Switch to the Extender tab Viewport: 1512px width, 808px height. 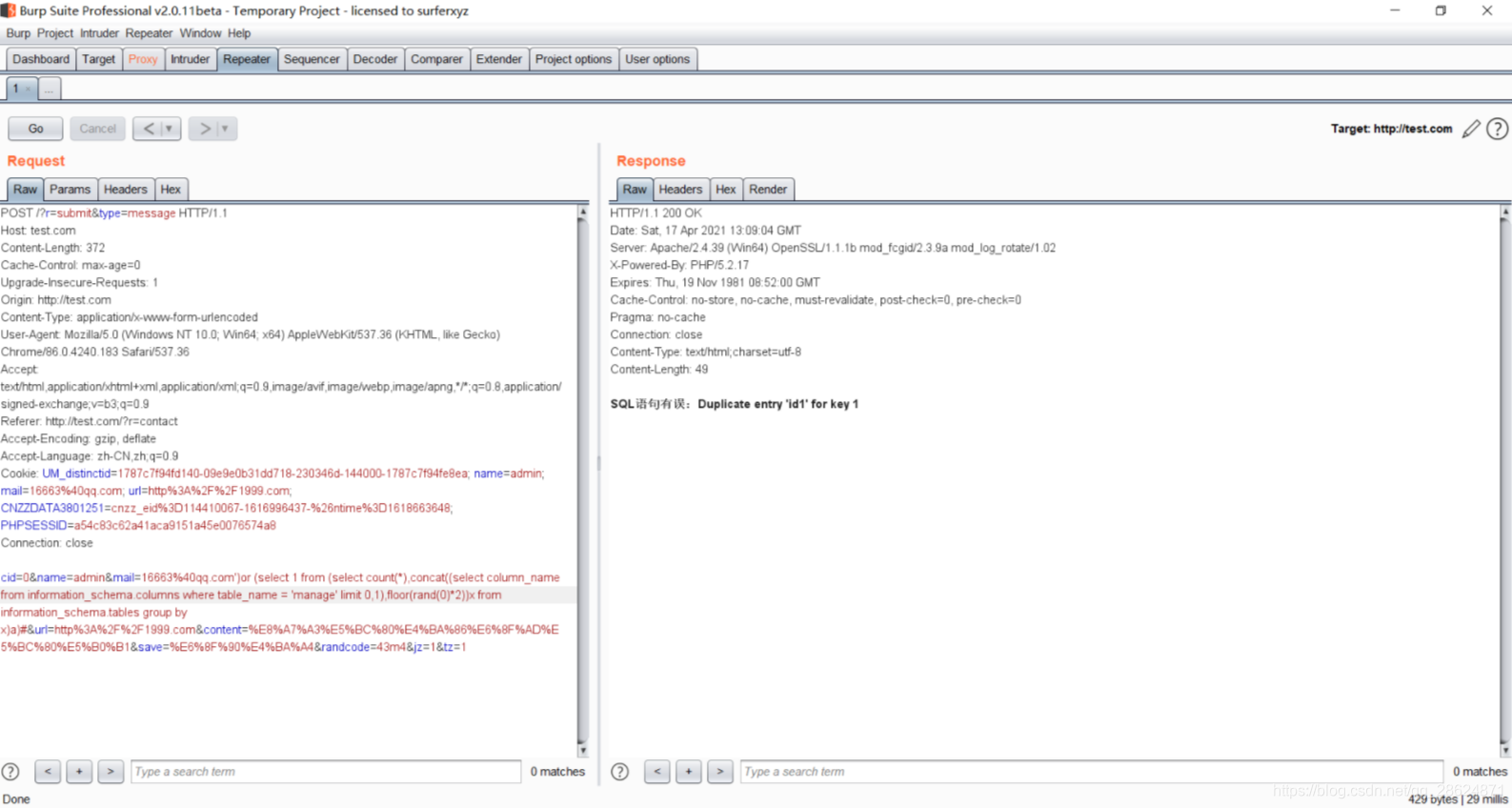pos(499,59)
